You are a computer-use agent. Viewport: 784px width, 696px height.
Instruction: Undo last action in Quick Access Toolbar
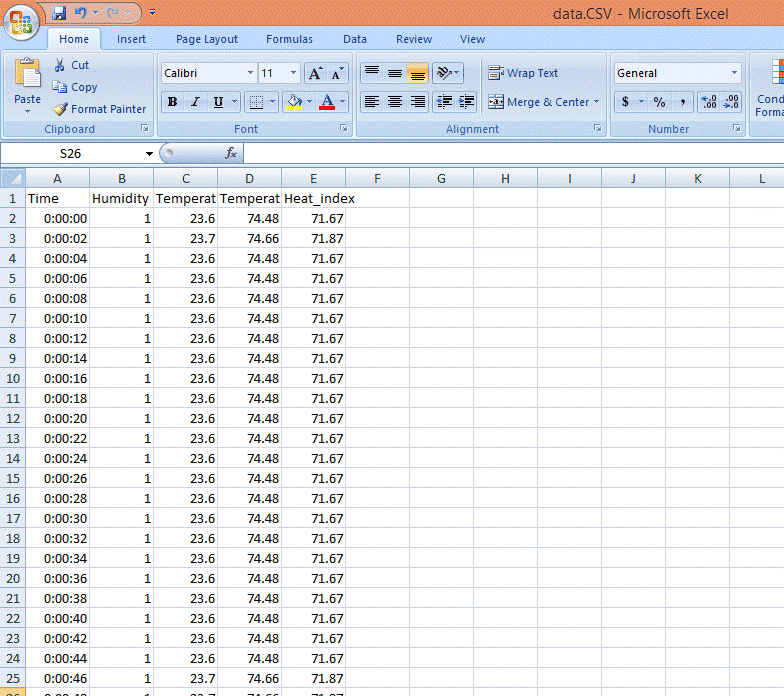(x=80, y=13)
